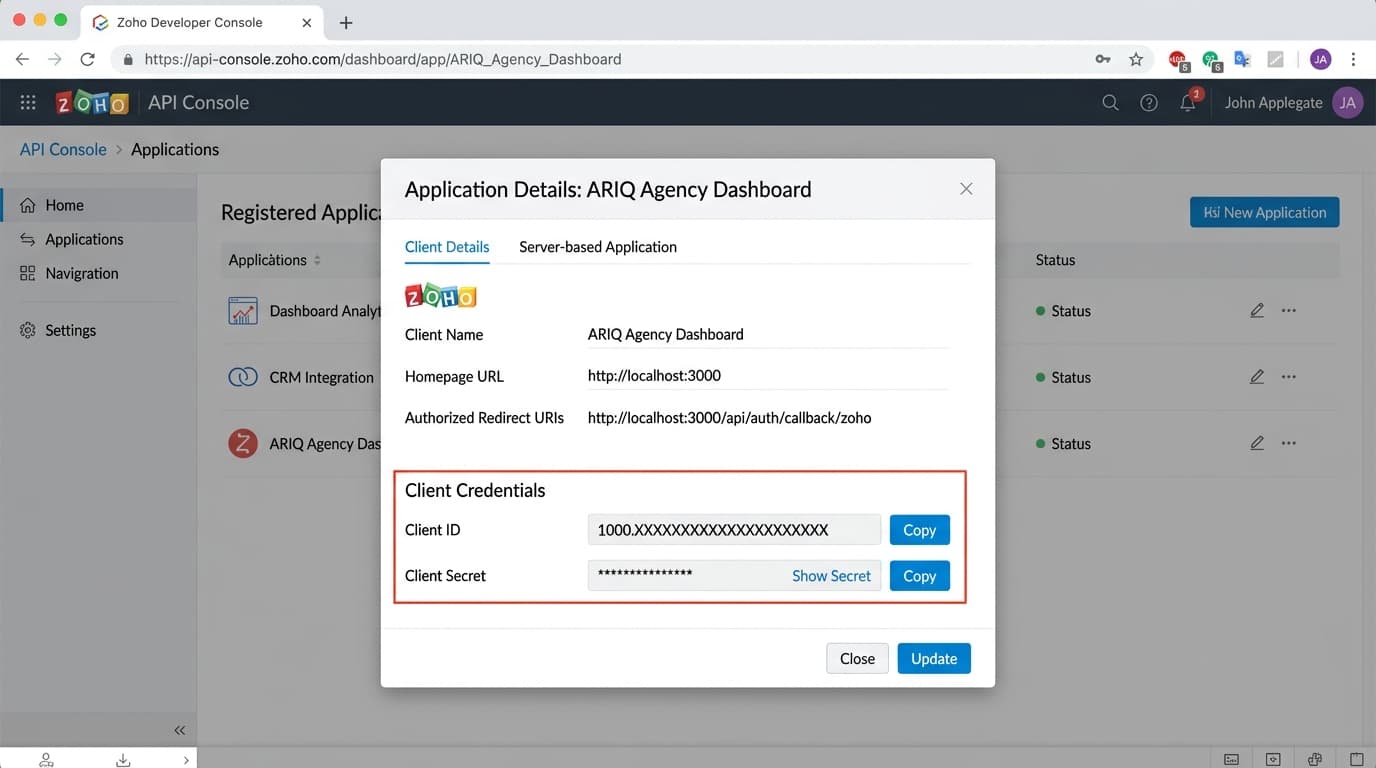Open the notifications bell icon
The width and height of the screenshot is (1376, 768).
(x=1188, y=102)
